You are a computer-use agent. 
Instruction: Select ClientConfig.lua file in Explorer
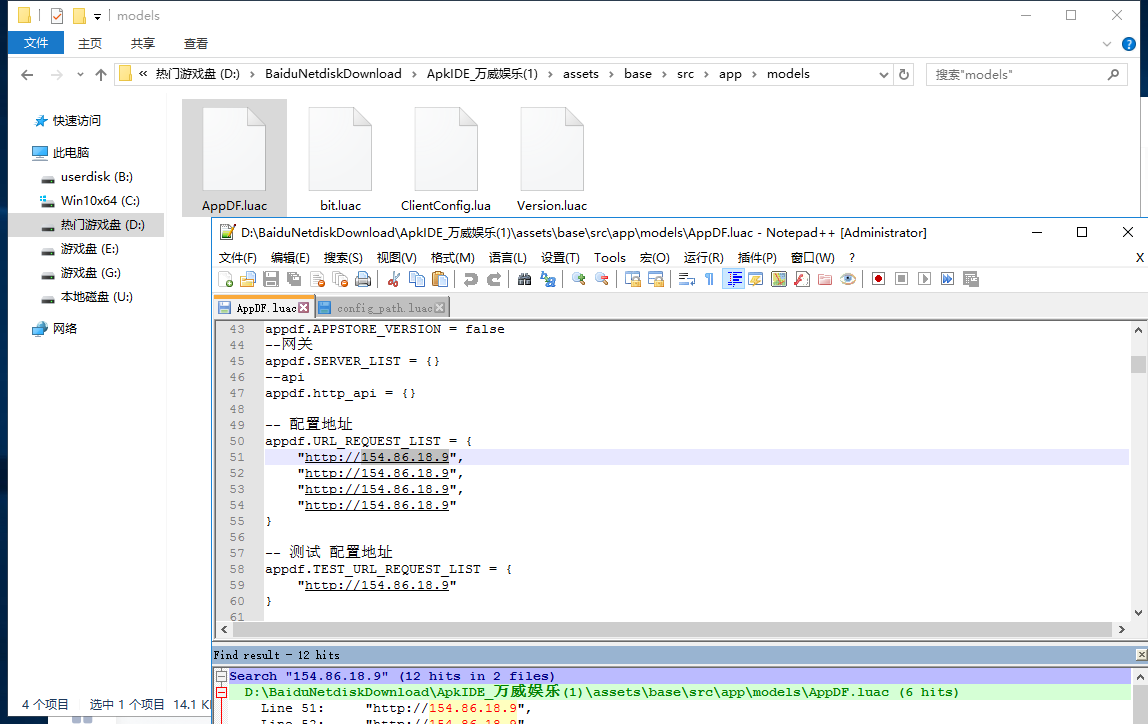tap(446, 158)
